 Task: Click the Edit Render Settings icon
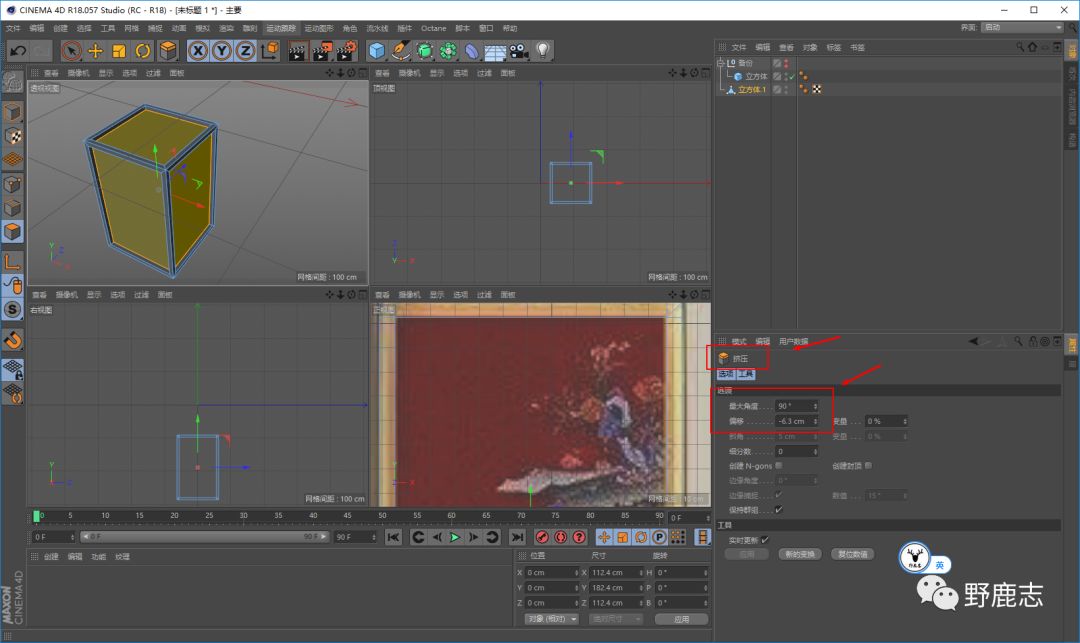click(347, 51)
